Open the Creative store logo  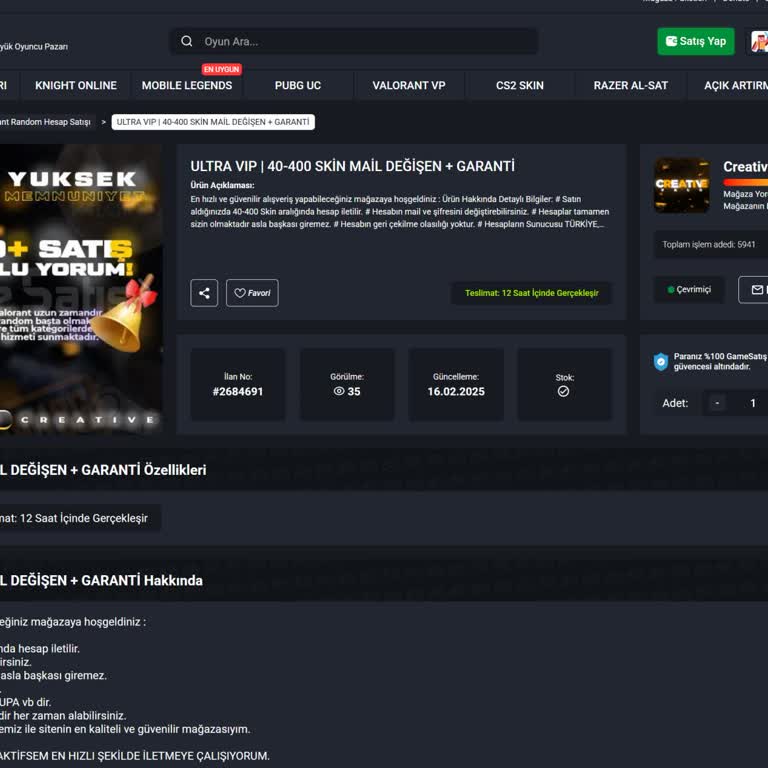(x=682, y=185)
